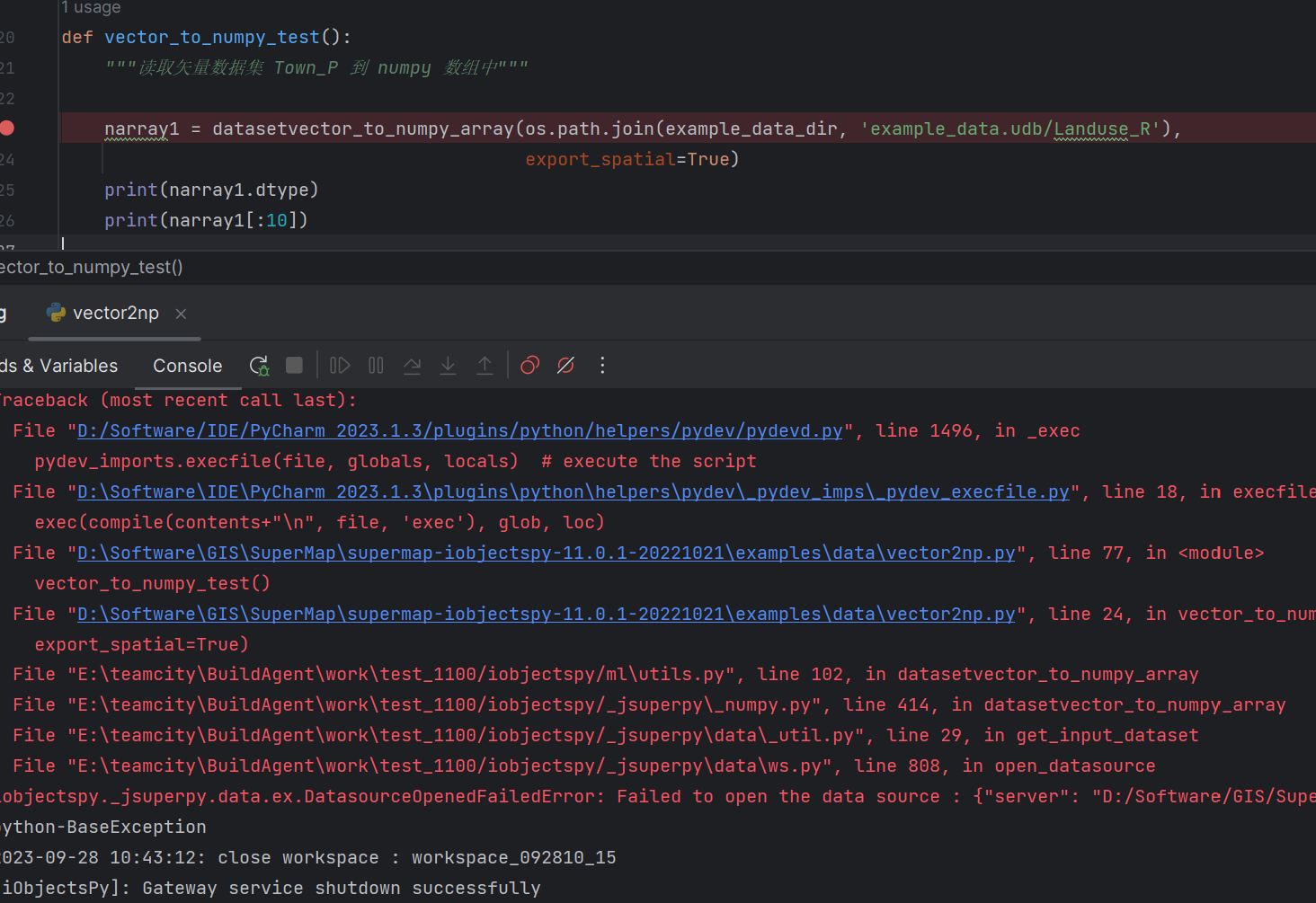The height and width of the screenshot is (903, 1316).
Task: Place cursor in the print(narray1.dtype) line
Action: click(x=211, y=190)
